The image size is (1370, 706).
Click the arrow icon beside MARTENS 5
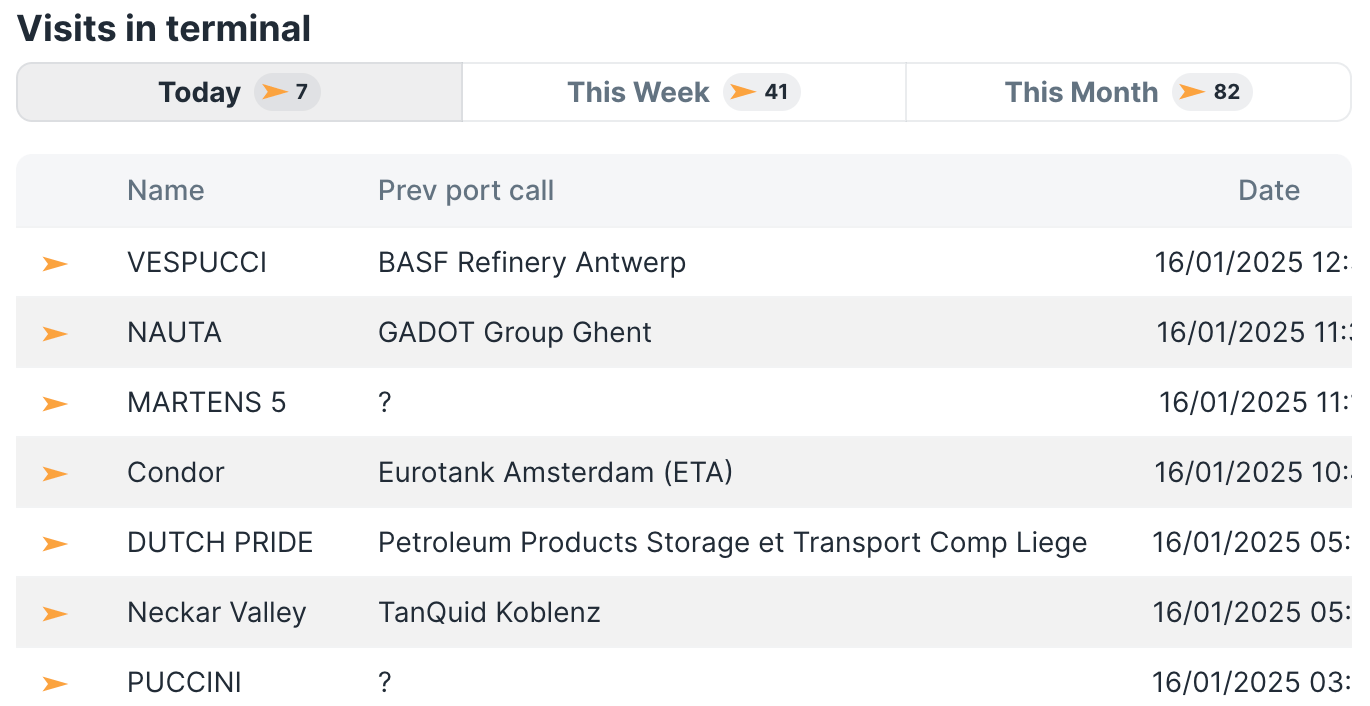click(55, 403)
